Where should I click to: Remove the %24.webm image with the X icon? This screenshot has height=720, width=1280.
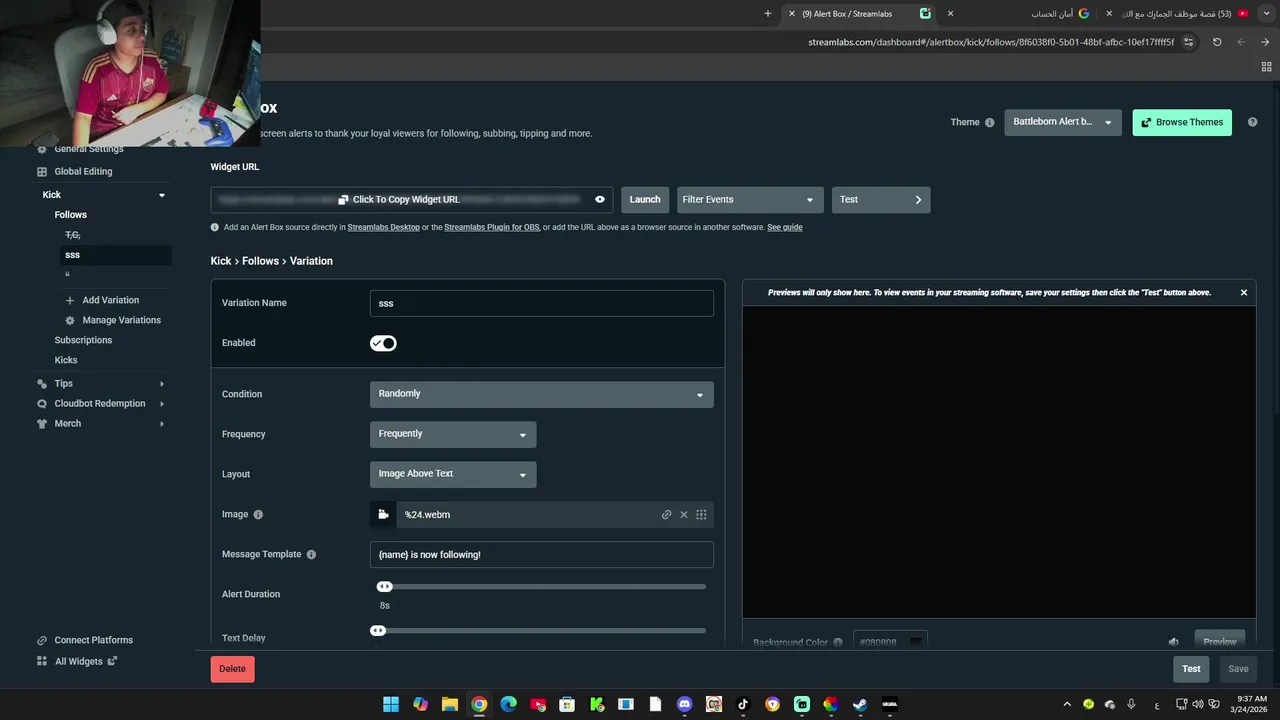pos(684,515)
